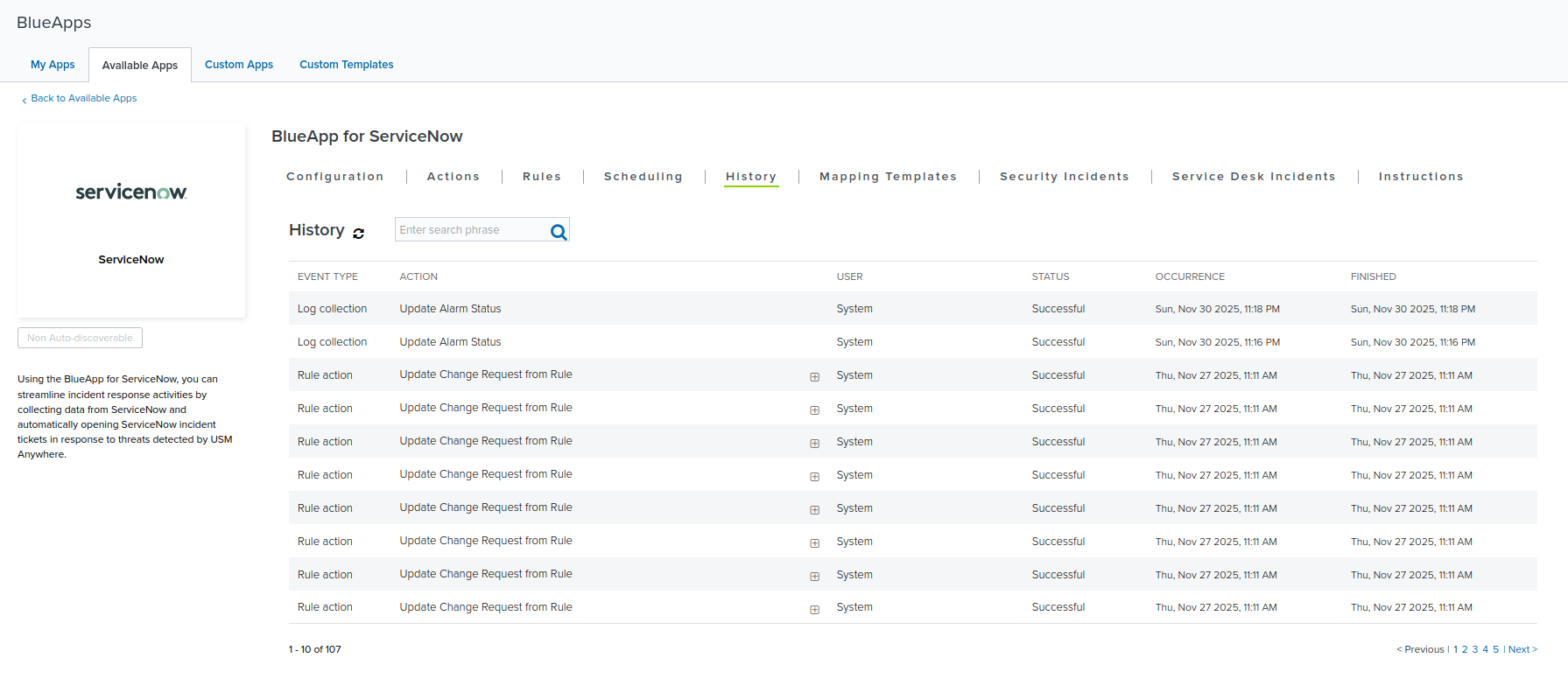This screenshot has height=693, width=1568.
Task: Go to the Configuration section
Action: [335, 177]
